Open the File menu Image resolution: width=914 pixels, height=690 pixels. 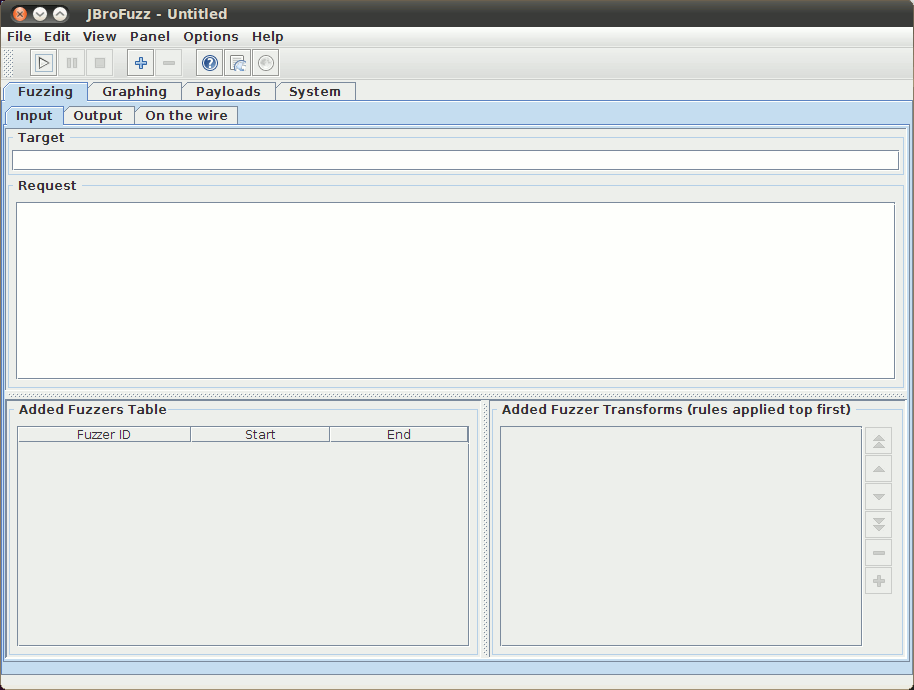click(x=19, y=36)
